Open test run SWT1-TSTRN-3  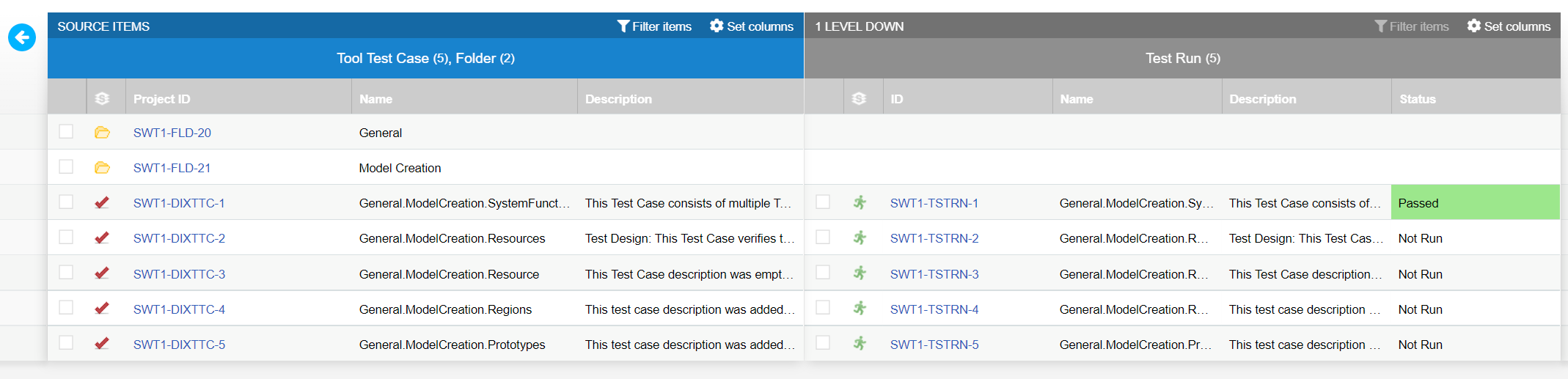point(934,274)
